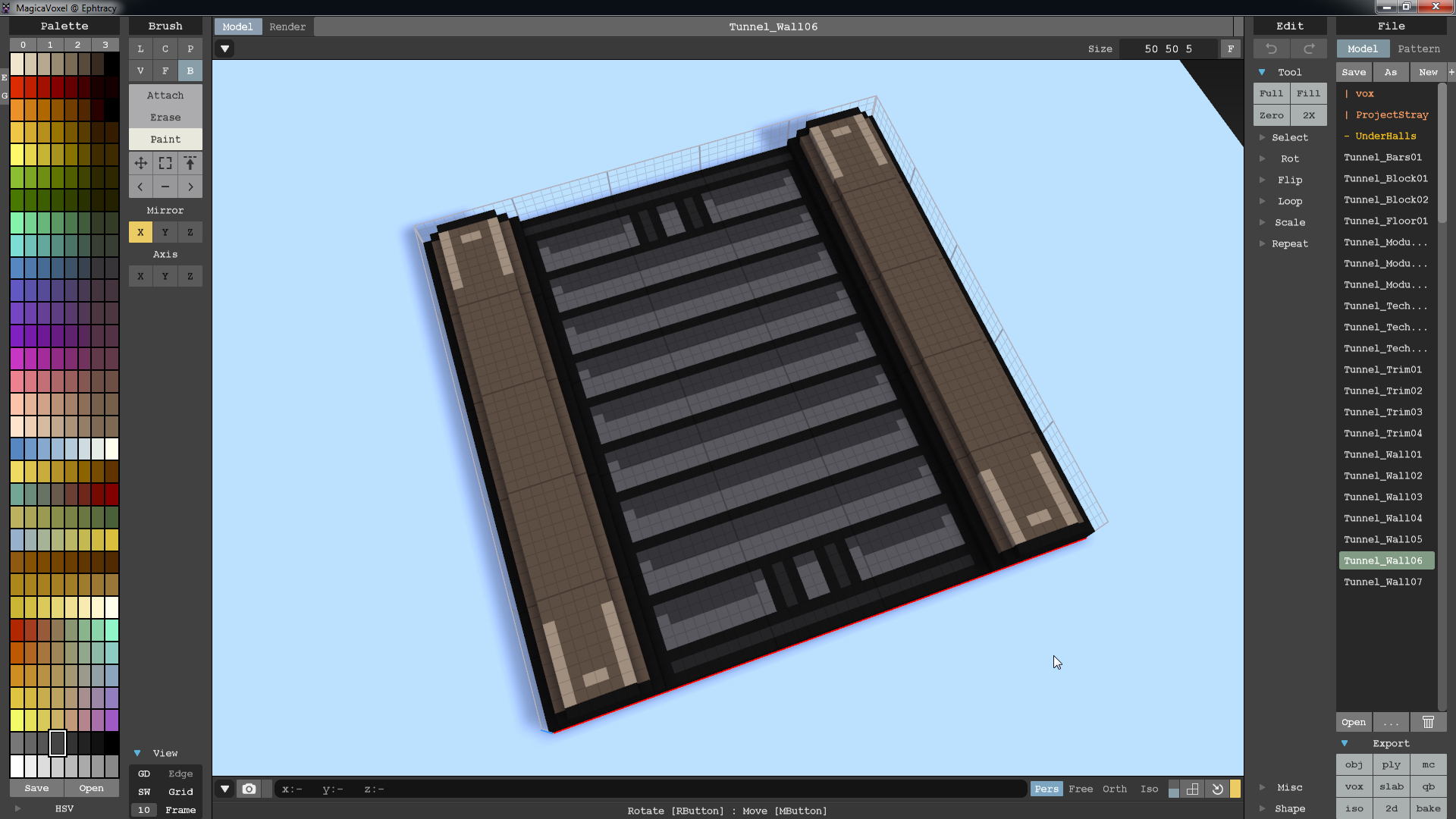The height and width of the screenshot is (819, 1456).
Task: Click the voxel shape blocks icon
Action: click(1193, 789)
